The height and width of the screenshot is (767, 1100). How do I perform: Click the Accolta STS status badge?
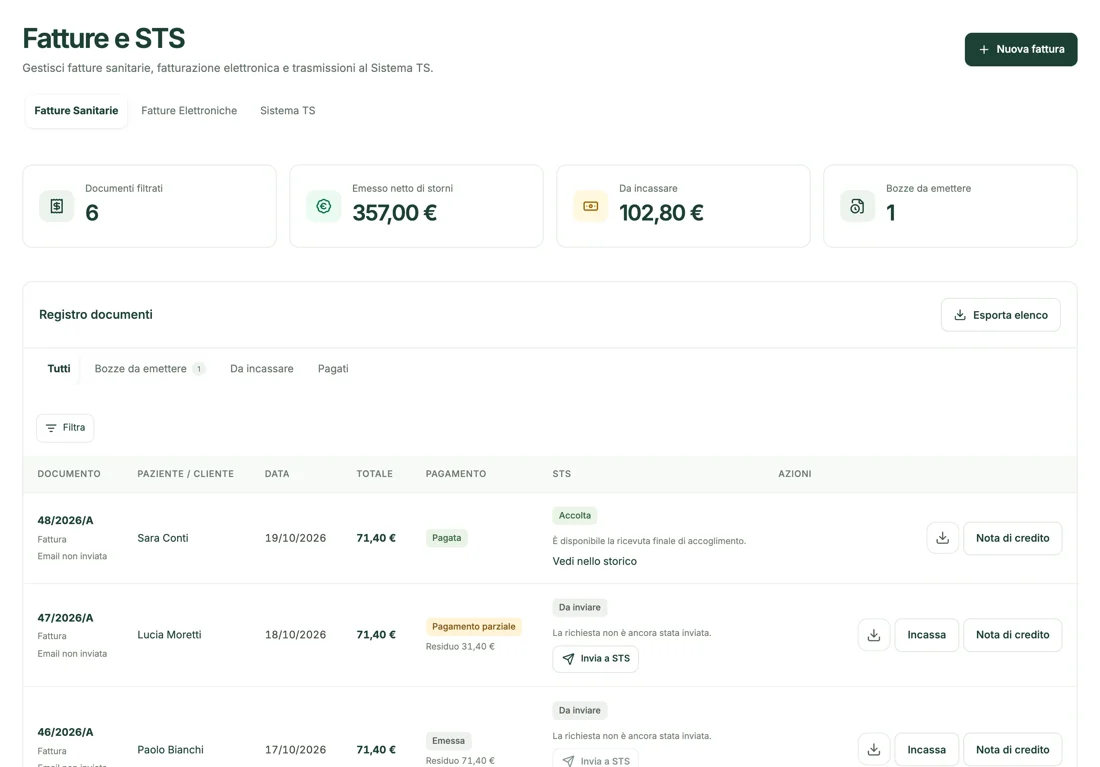pyautogui.click(x=575, y=516)
